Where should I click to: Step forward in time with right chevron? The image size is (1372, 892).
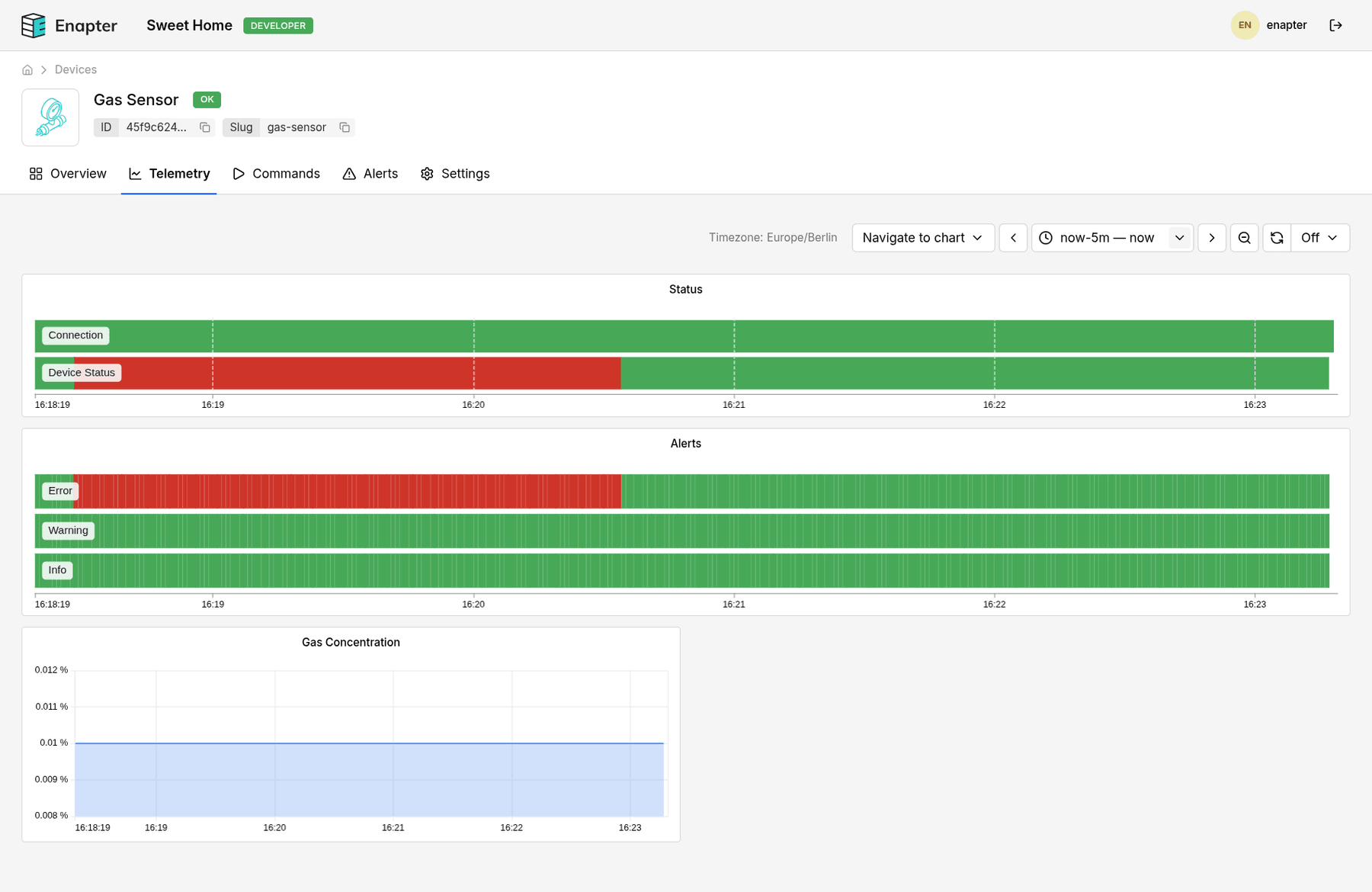1212,237
